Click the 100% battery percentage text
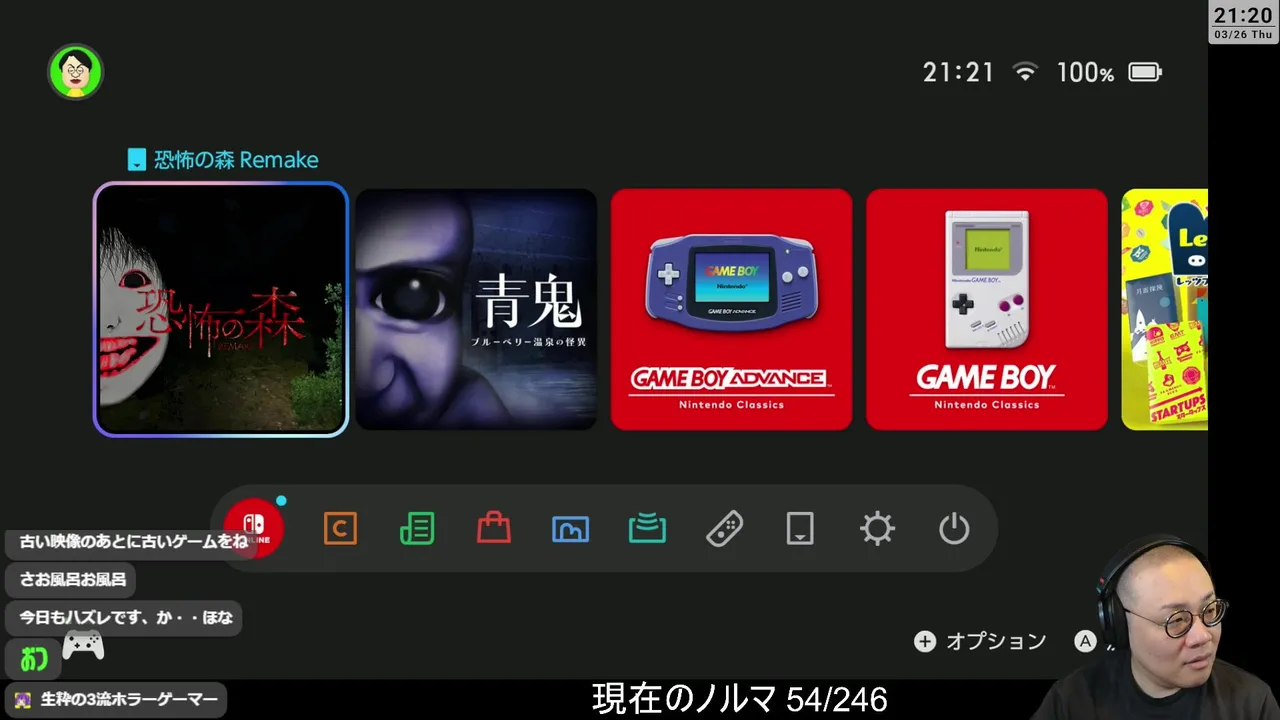This screenshot has width=1280, height=720. click(1085, 72)
